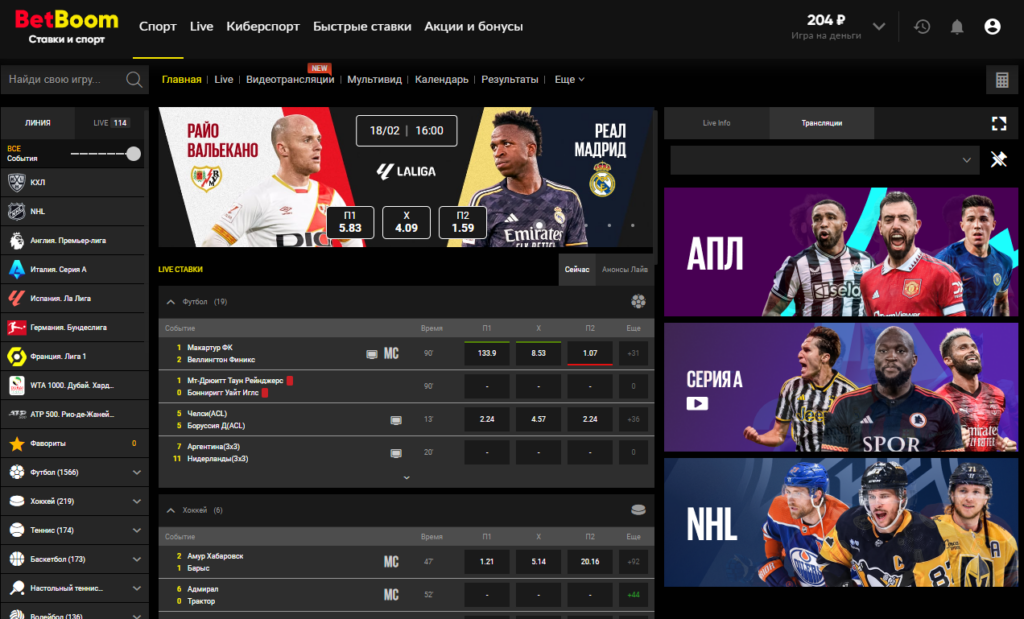Open Акции и бонусы menu item
This screenshot has width=1024, height=619.
coord(473,27)
